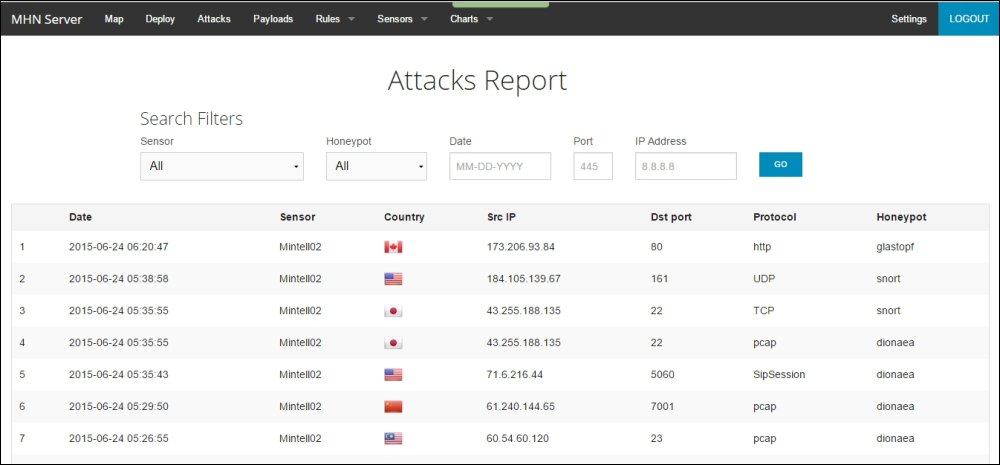Click the US flag in row 5

pyautogui.click(x=393, y=374)
